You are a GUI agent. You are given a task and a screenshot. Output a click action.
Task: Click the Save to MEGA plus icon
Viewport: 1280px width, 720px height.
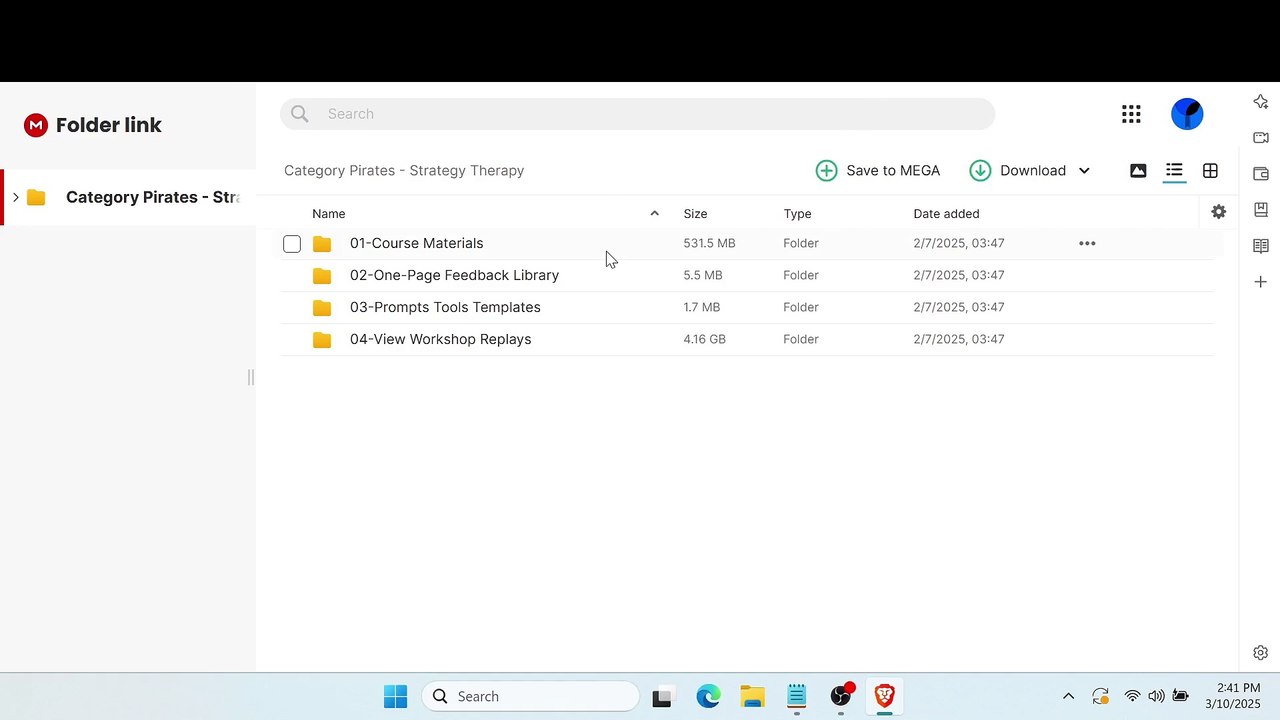click(x=826, y=171)
